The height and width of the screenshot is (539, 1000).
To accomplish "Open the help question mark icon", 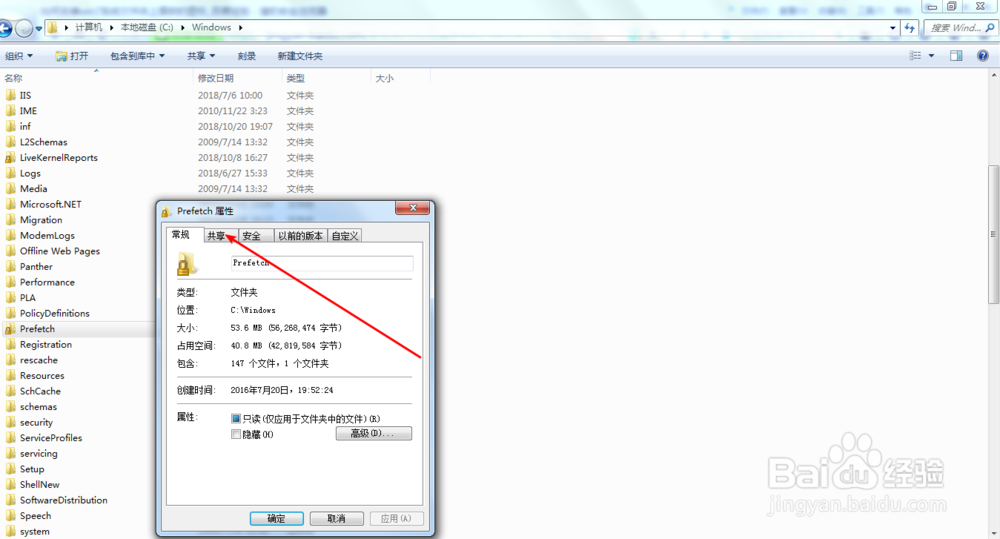I will click(983, 56).
